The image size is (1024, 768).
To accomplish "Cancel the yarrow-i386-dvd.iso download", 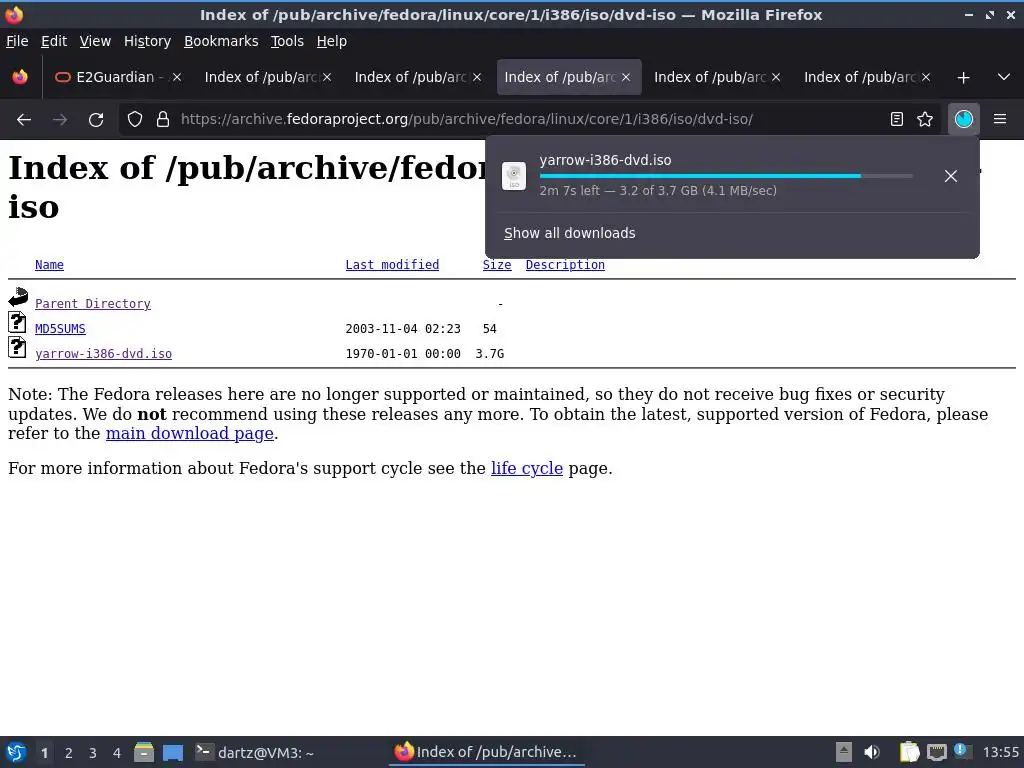I will 951,176.
